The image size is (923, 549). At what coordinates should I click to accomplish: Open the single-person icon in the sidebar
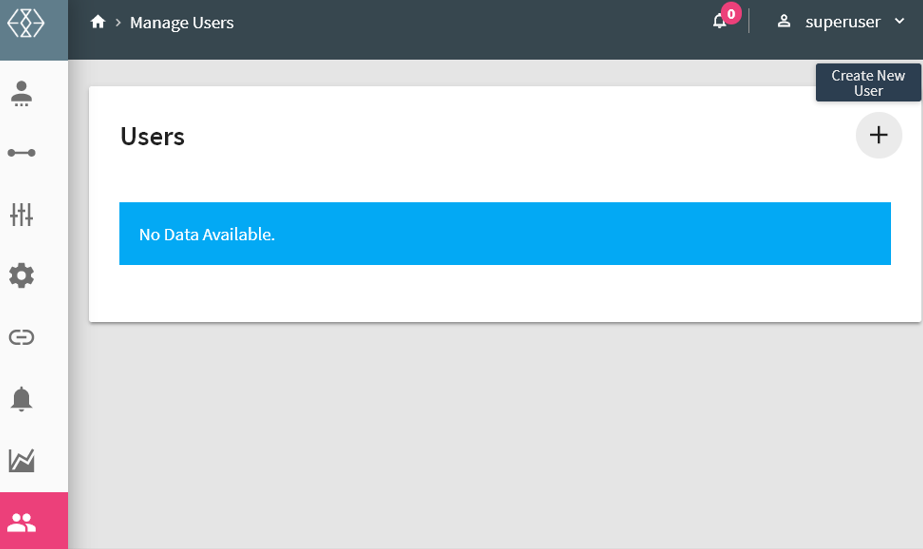[x=21, y=93]
